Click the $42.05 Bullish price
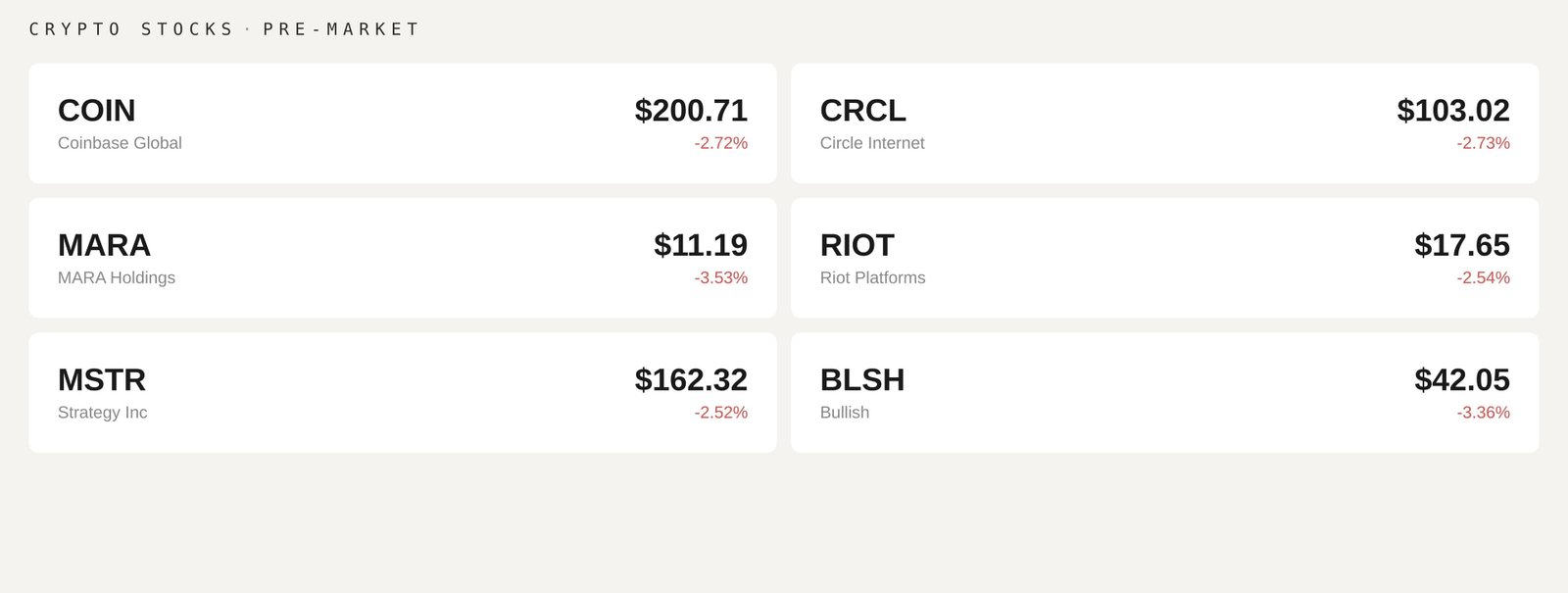 click(x=1462, y=379)
